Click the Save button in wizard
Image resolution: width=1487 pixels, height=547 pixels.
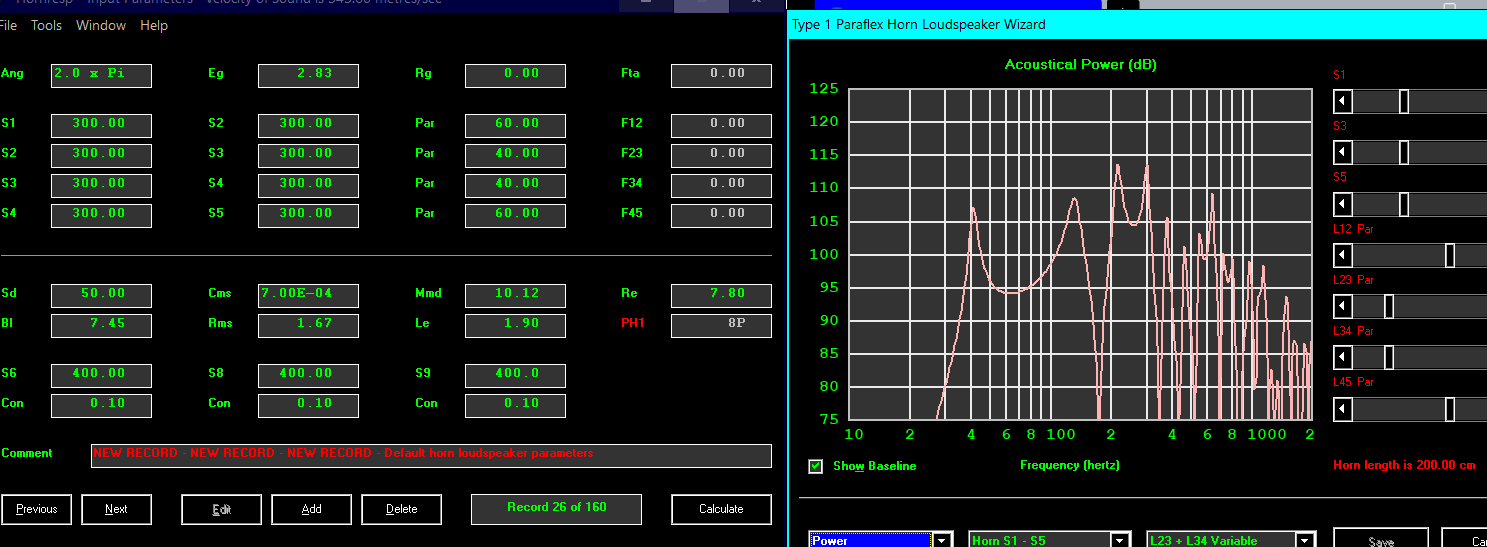tap(1380, 538)
